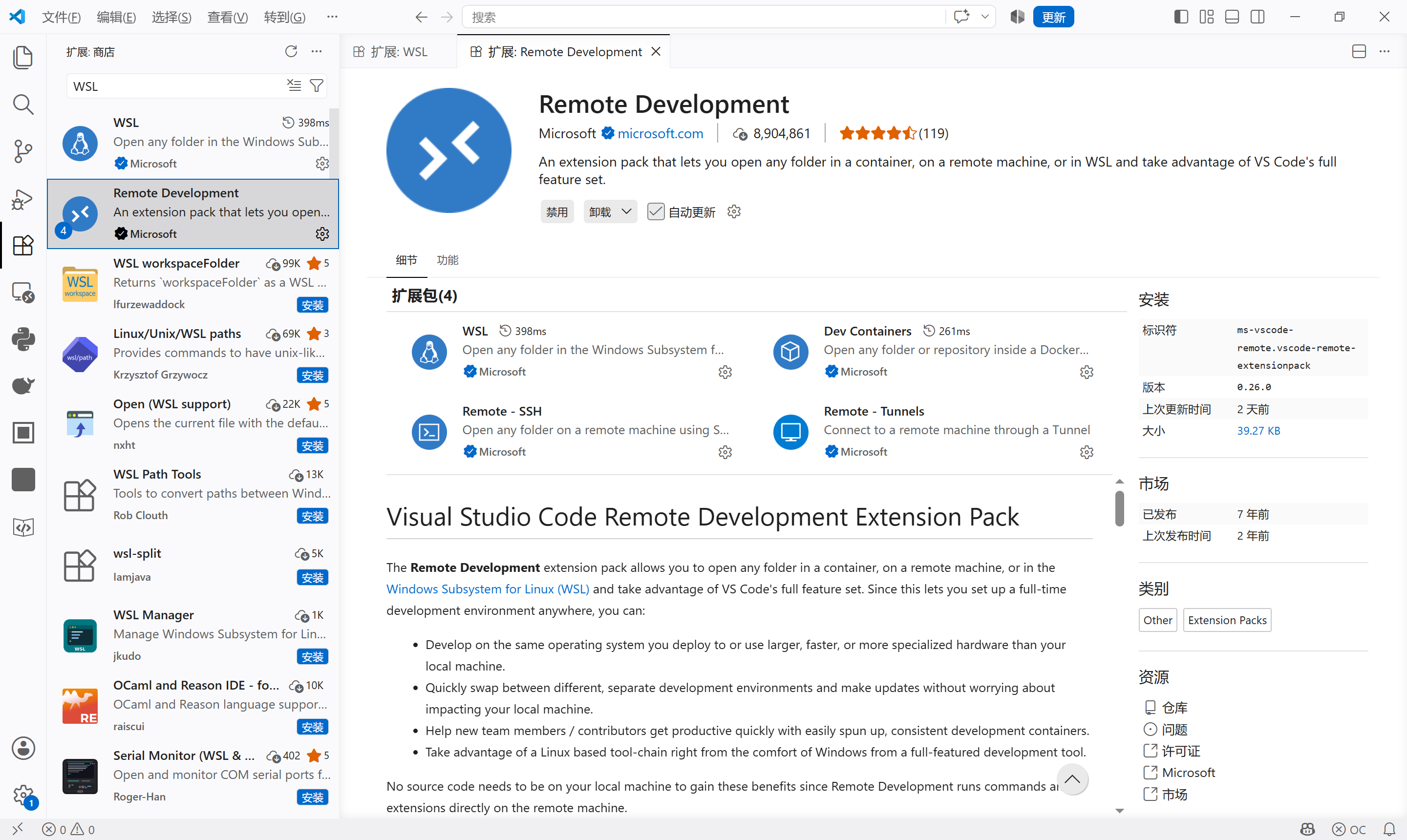Open gear menu for Remote Development list item

[322, 234]
